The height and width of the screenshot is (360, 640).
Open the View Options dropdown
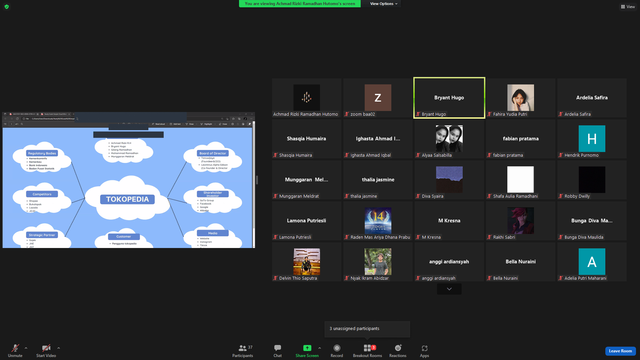coord(383,4)
